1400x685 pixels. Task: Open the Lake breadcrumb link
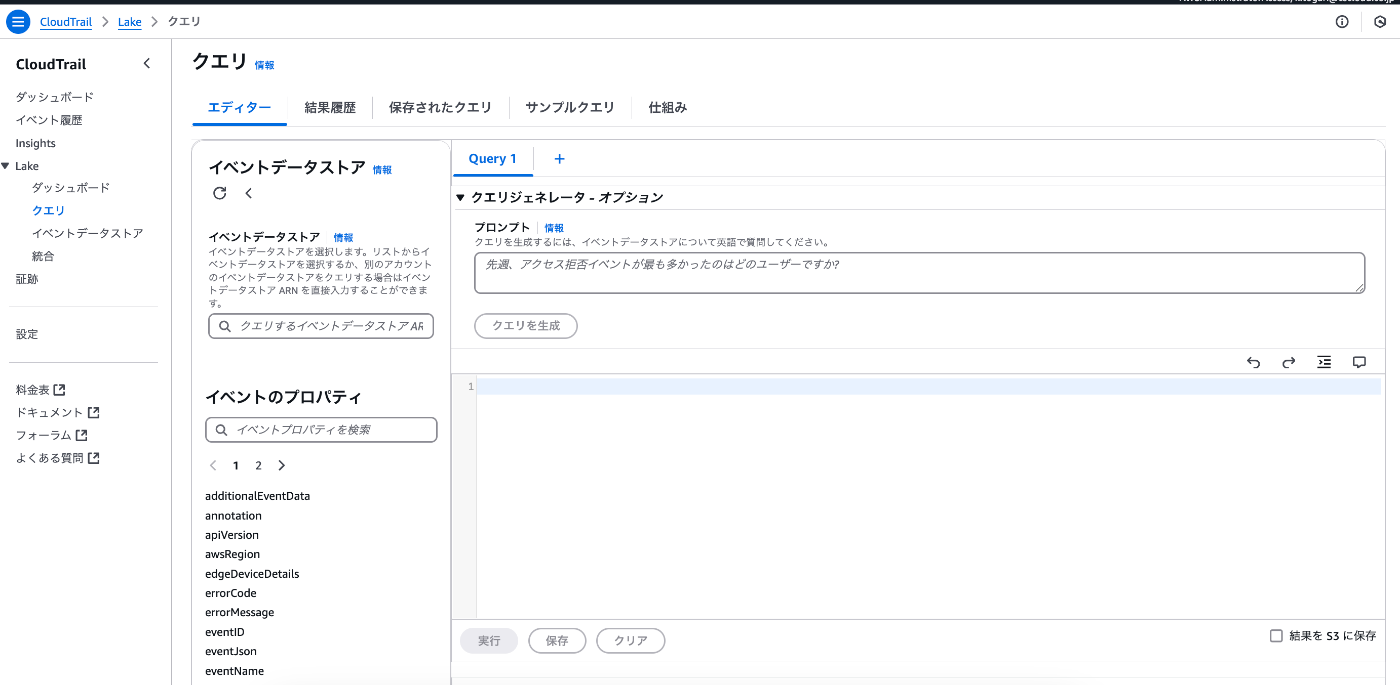coord(130,22)
